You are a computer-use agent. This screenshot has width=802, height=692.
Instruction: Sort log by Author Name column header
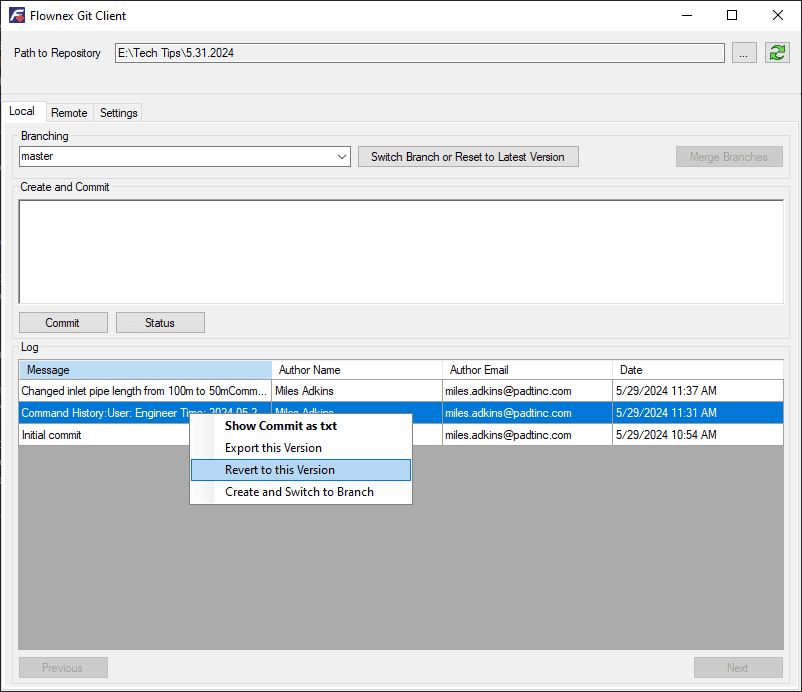coord(357,370)
